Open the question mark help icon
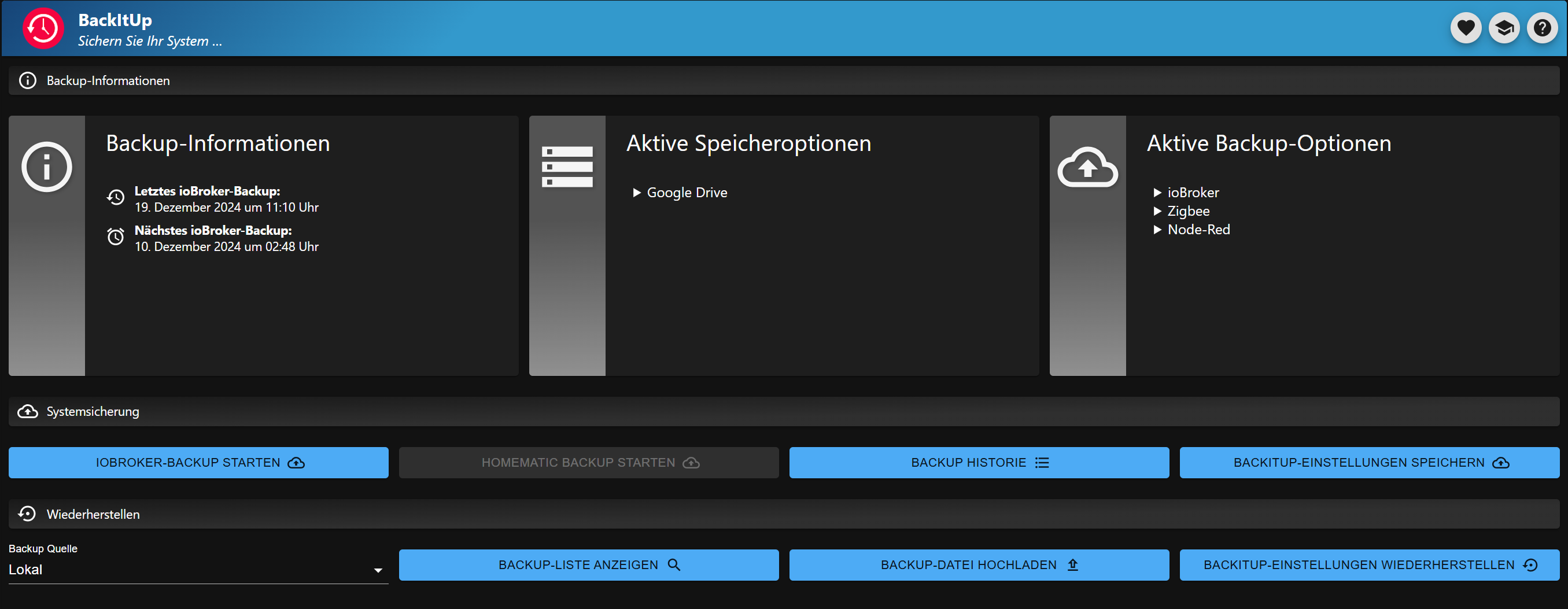The height and width of the screenshot is (609, 1568). tap(1543, 28)
